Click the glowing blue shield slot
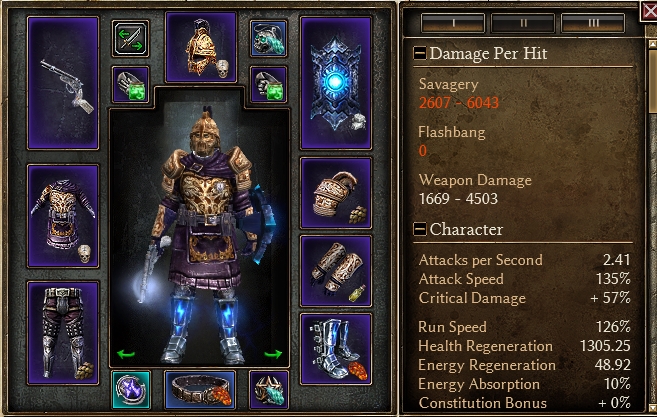Viewport: 657px width, 417px height. click(x=336, y=83)
